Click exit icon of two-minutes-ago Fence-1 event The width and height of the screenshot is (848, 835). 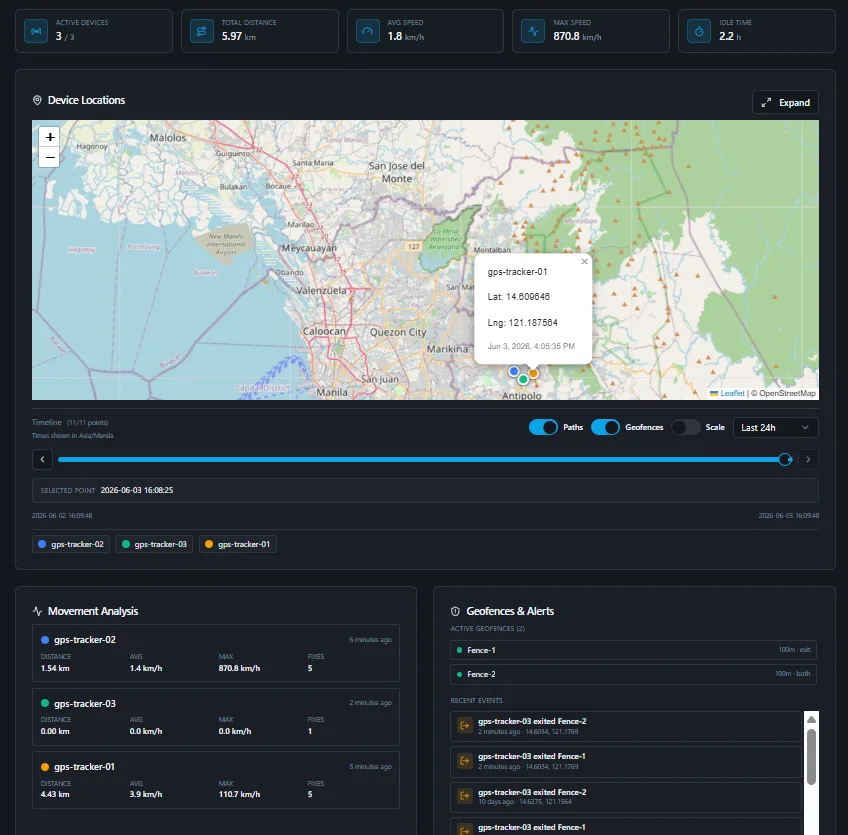(x=465, y=760)
